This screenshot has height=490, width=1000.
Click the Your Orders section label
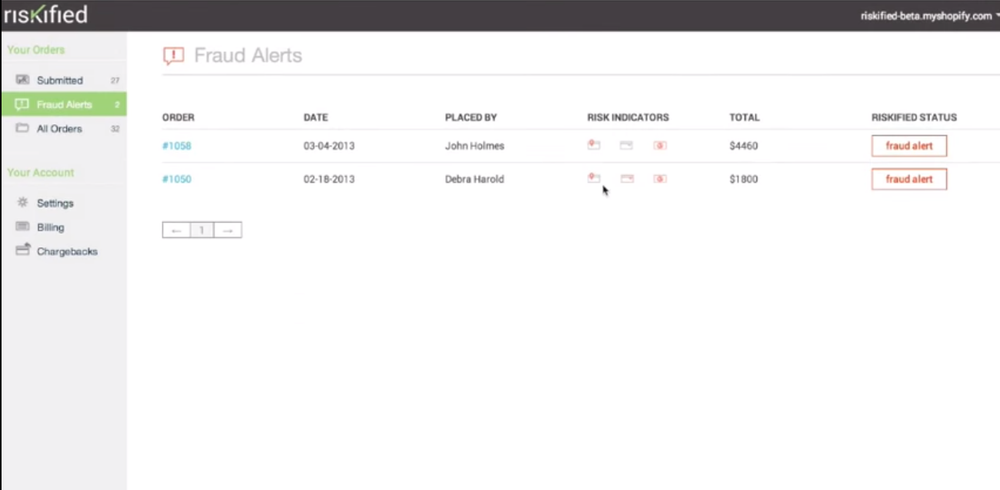[36, 50]
